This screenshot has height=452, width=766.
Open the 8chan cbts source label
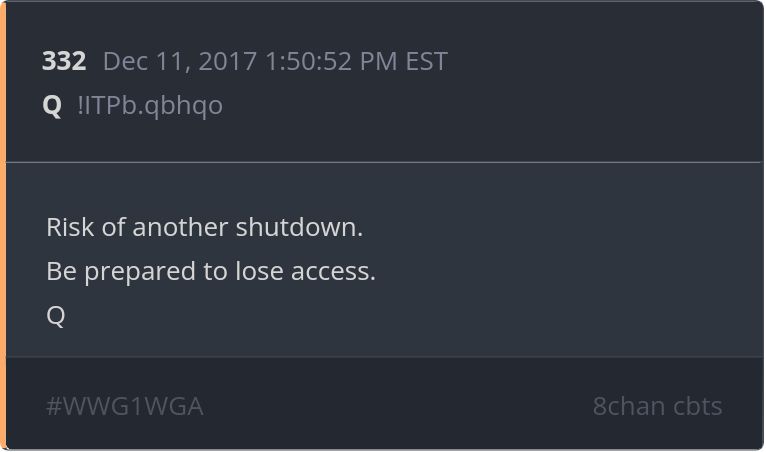(657, 407)
